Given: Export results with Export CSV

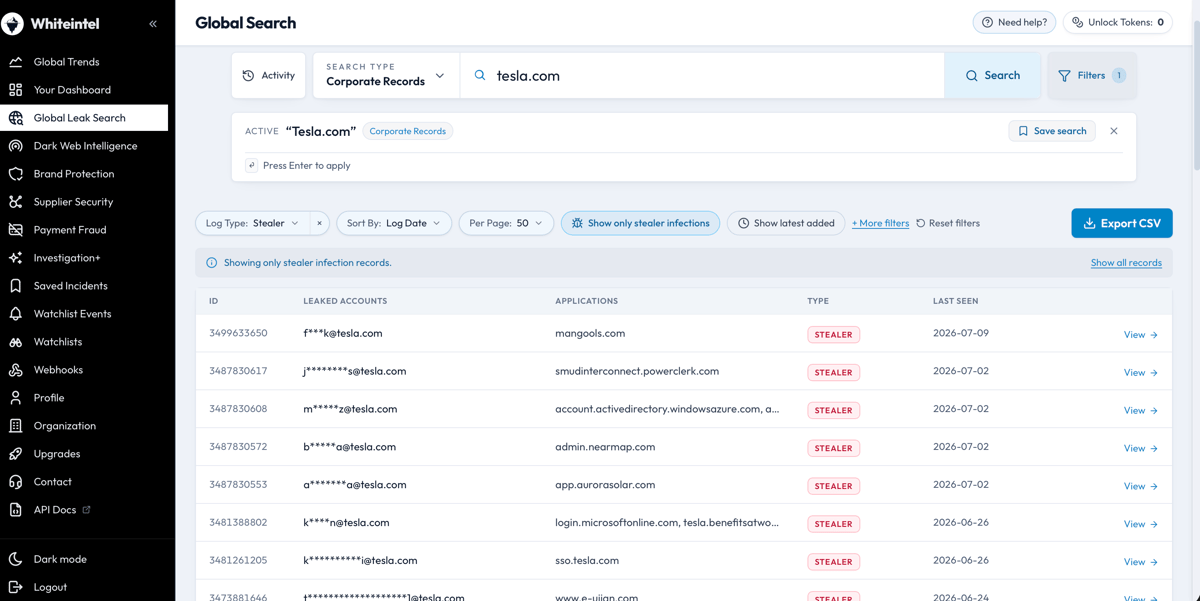Looking at the screenshot, I should pyautogui.click(x=1122, y=223).
